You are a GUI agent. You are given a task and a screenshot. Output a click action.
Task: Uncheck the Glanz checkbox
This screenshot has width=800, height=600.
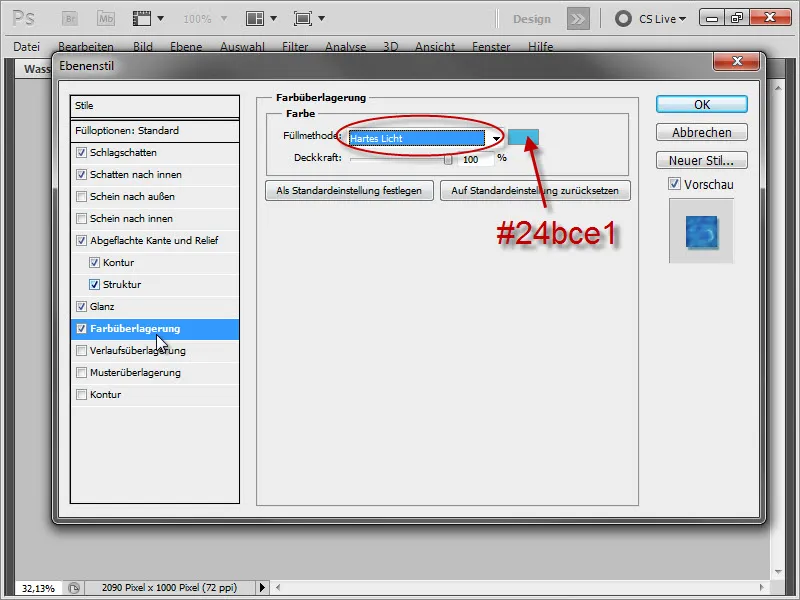pyautogui.click(x=81, y=306)
